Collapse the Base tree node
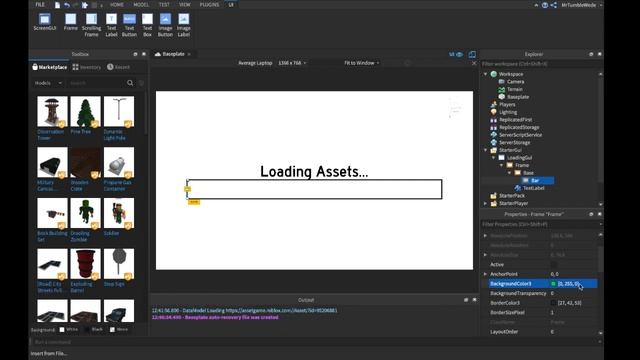Screen dimensions: 640x360 tap(509, 173)
